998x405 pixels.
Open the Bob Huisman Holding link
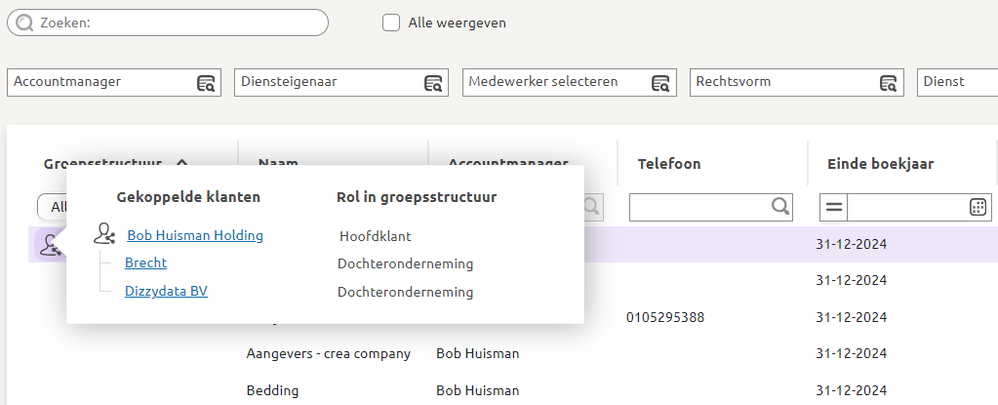coord(195,236)
